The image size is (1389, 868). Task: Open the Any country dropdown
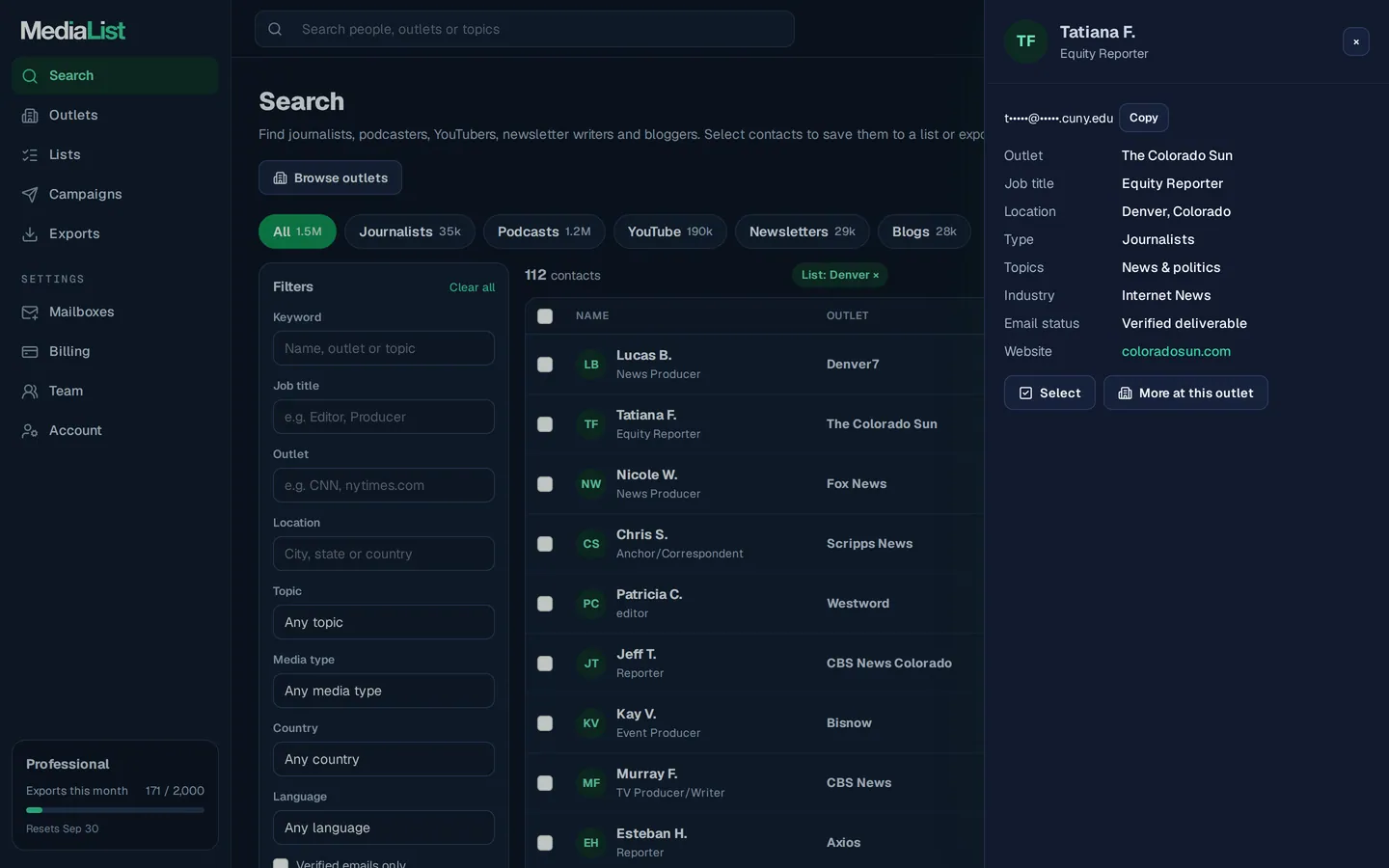384,759
